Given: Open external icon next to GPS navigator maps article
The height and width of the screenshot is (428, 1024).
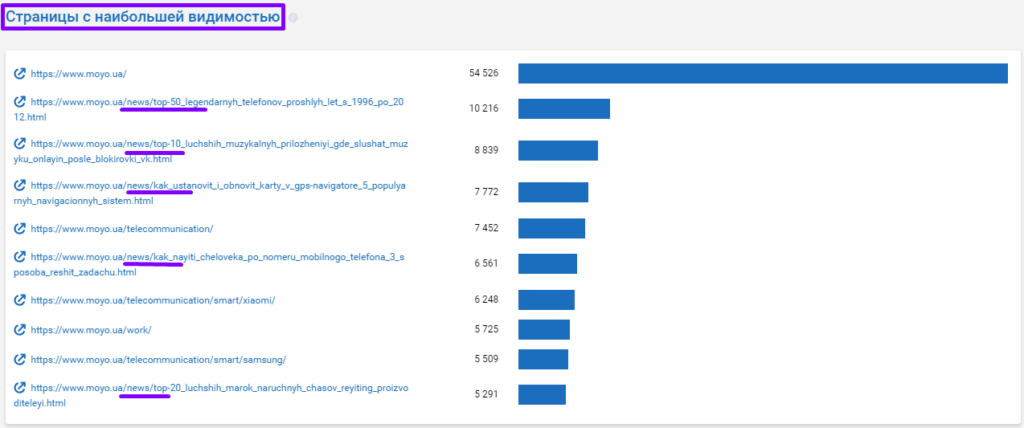Looking at the screenshot, I should 19,185.
